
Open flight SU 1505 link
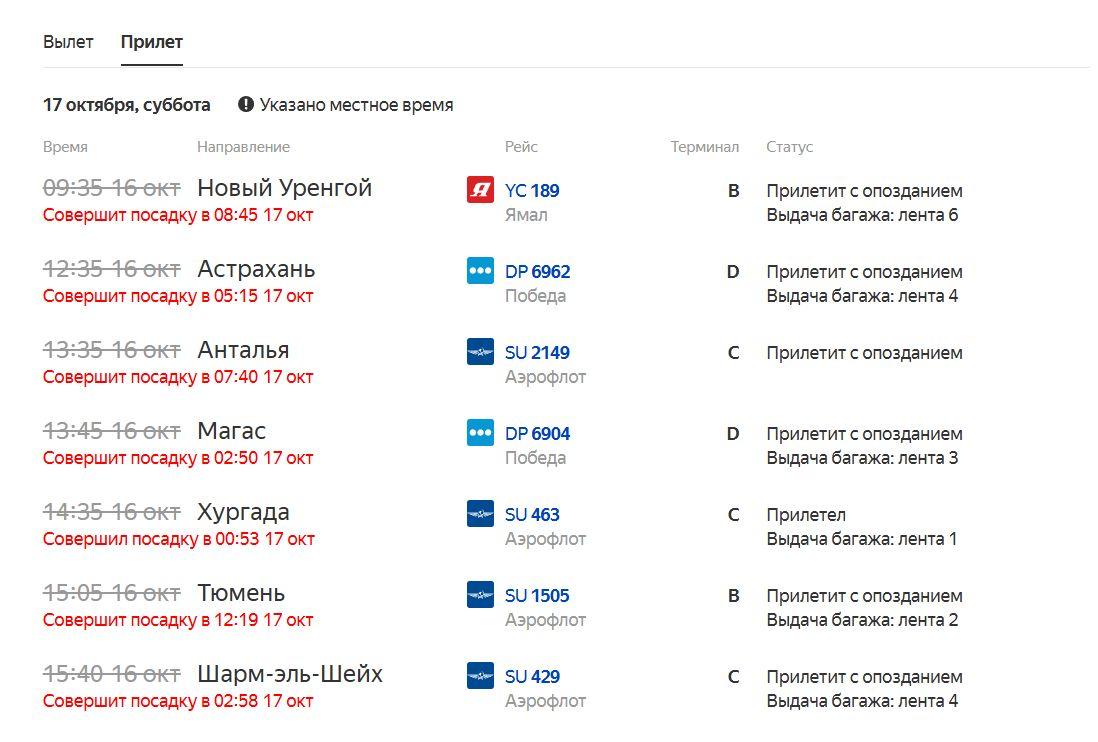point(537,596)
